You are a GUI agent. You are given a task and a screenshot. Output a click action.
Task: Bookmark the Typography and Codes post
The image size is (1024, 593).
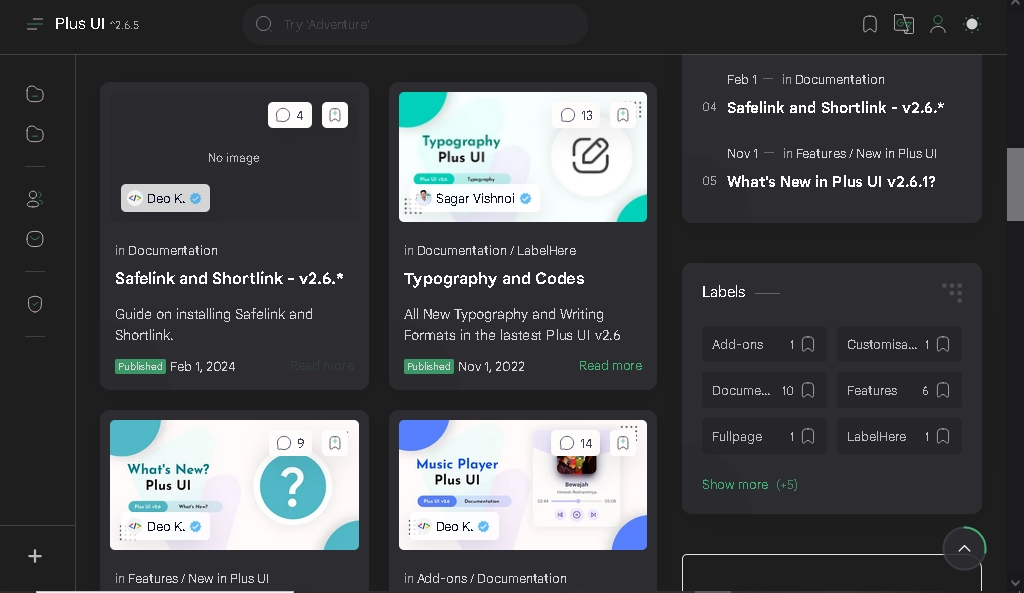click(x=622, y=115)
